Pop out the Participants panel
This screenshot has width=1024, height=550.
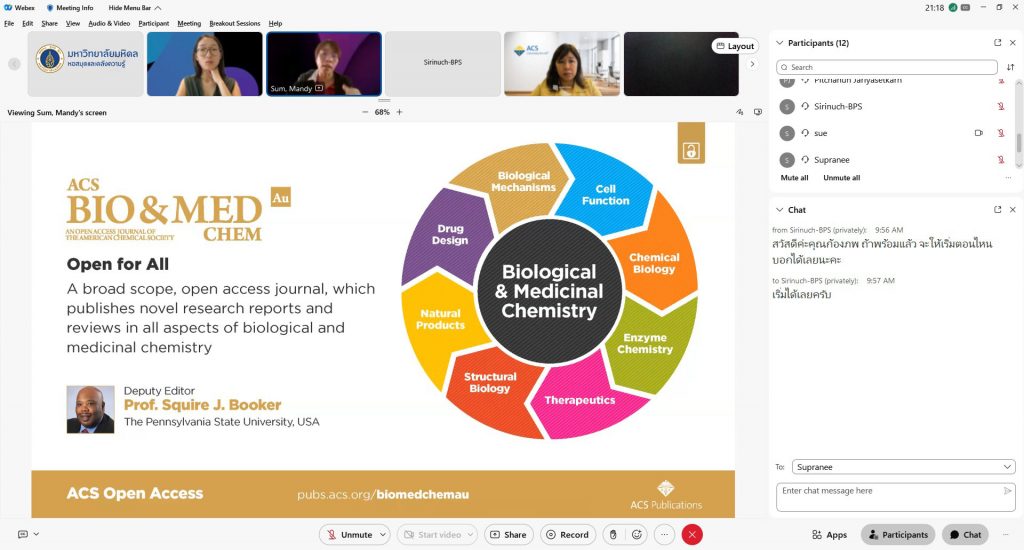pyautogui.click(x=997, y=43)
